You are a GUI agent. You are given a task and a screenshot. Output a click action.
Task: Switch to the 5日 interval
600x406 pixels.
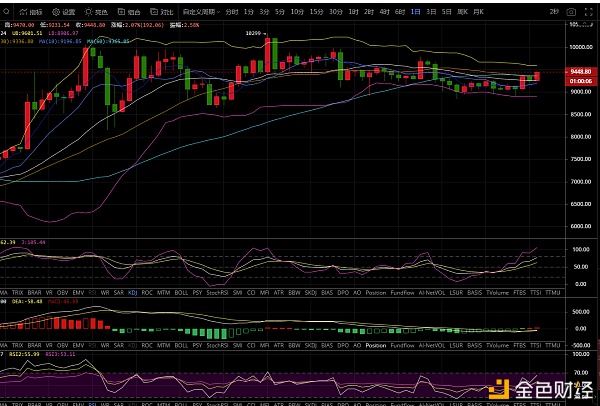[x=447, y=12]
